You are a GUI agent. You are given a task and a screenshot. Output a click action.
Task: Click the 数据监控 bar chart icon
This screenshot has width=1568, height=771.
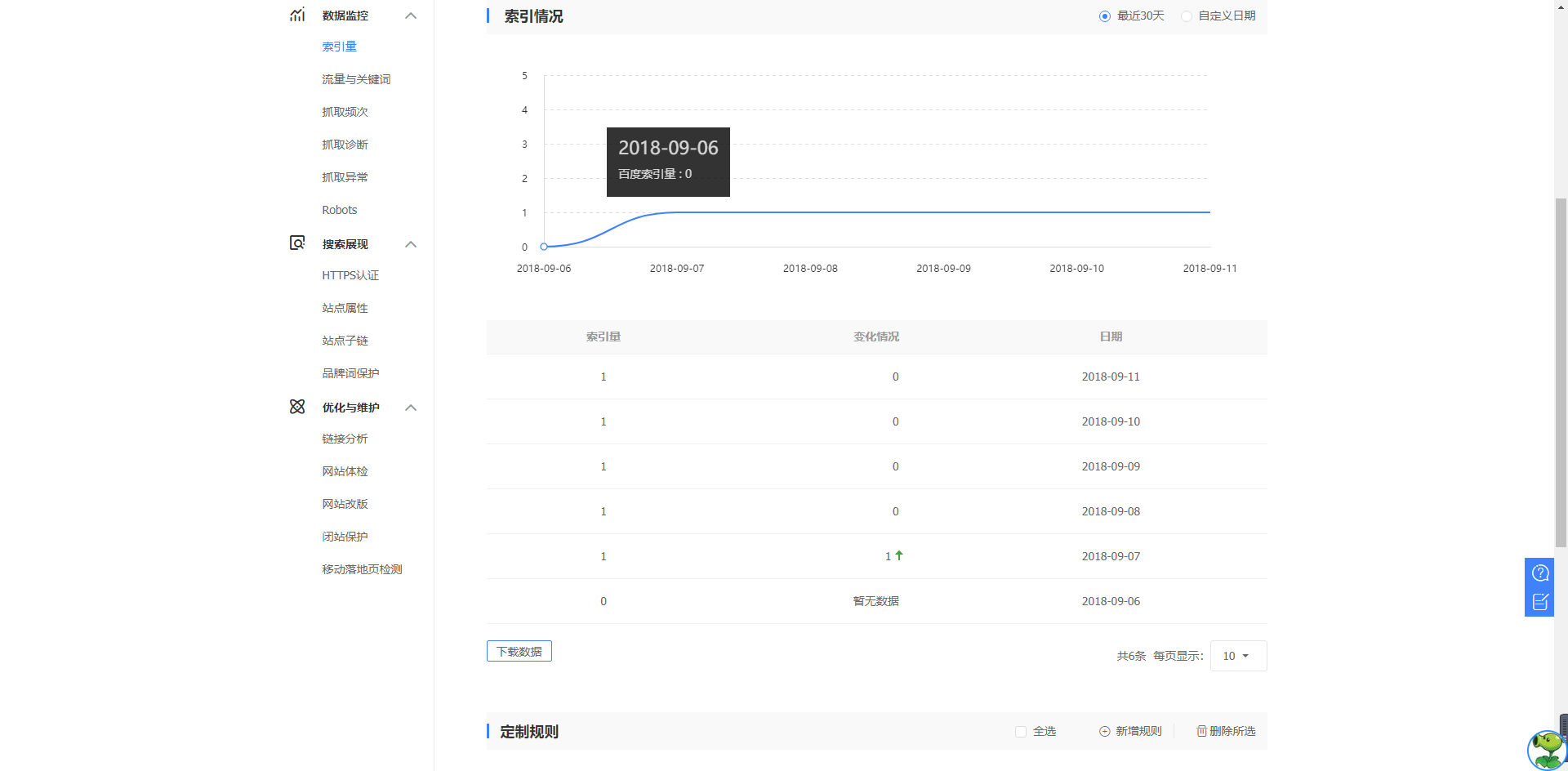(x=297, y=15)
